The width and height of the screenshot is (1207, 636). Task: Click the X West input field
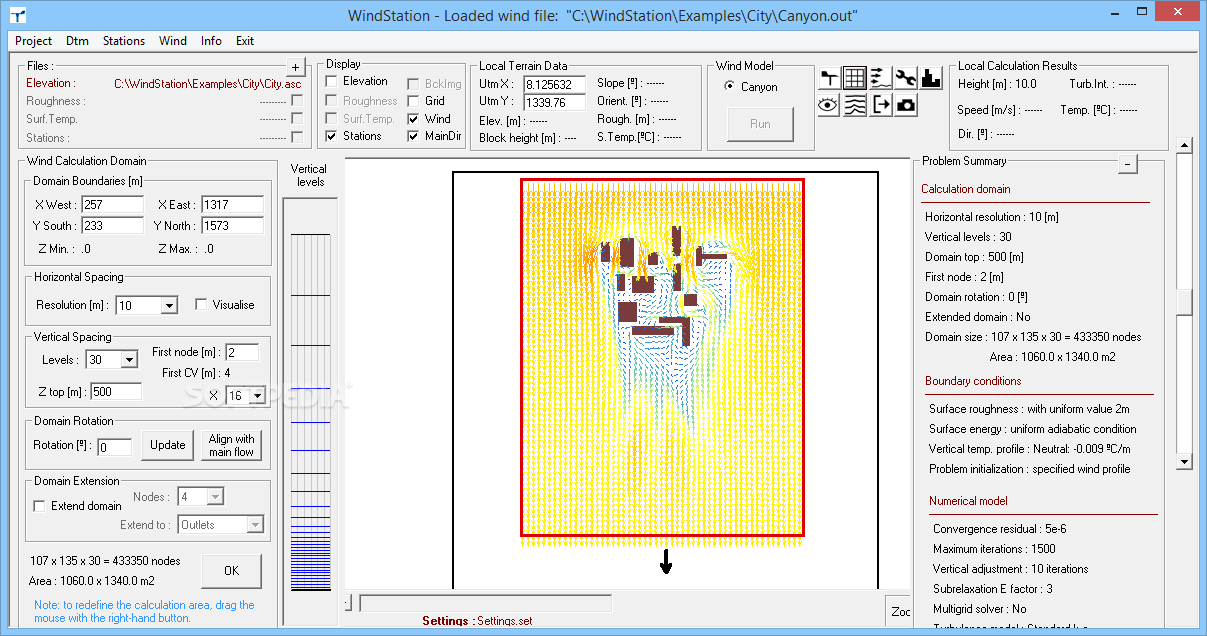(113, 205)
